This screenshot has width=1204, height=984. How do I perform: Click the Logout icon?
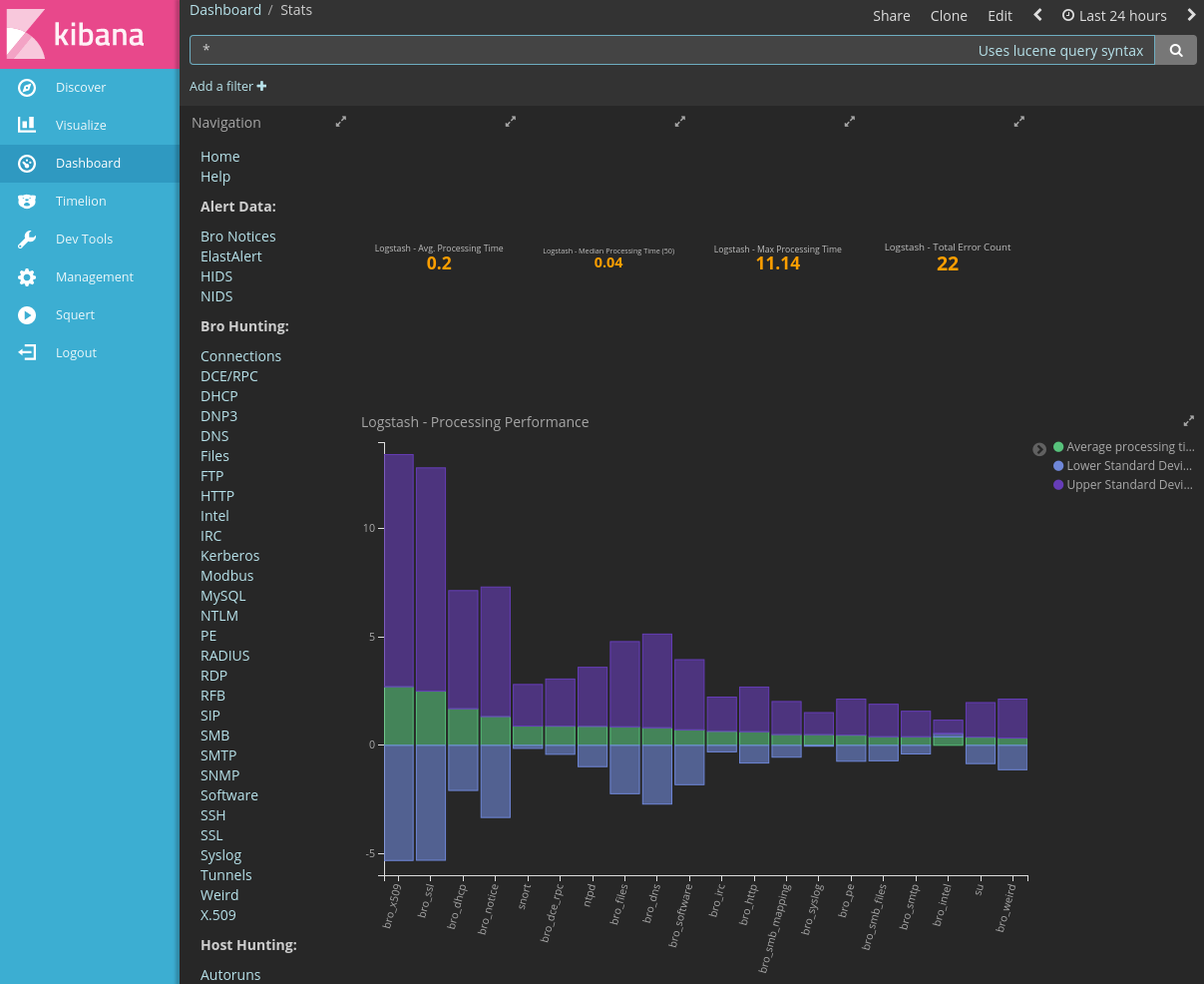26,352
